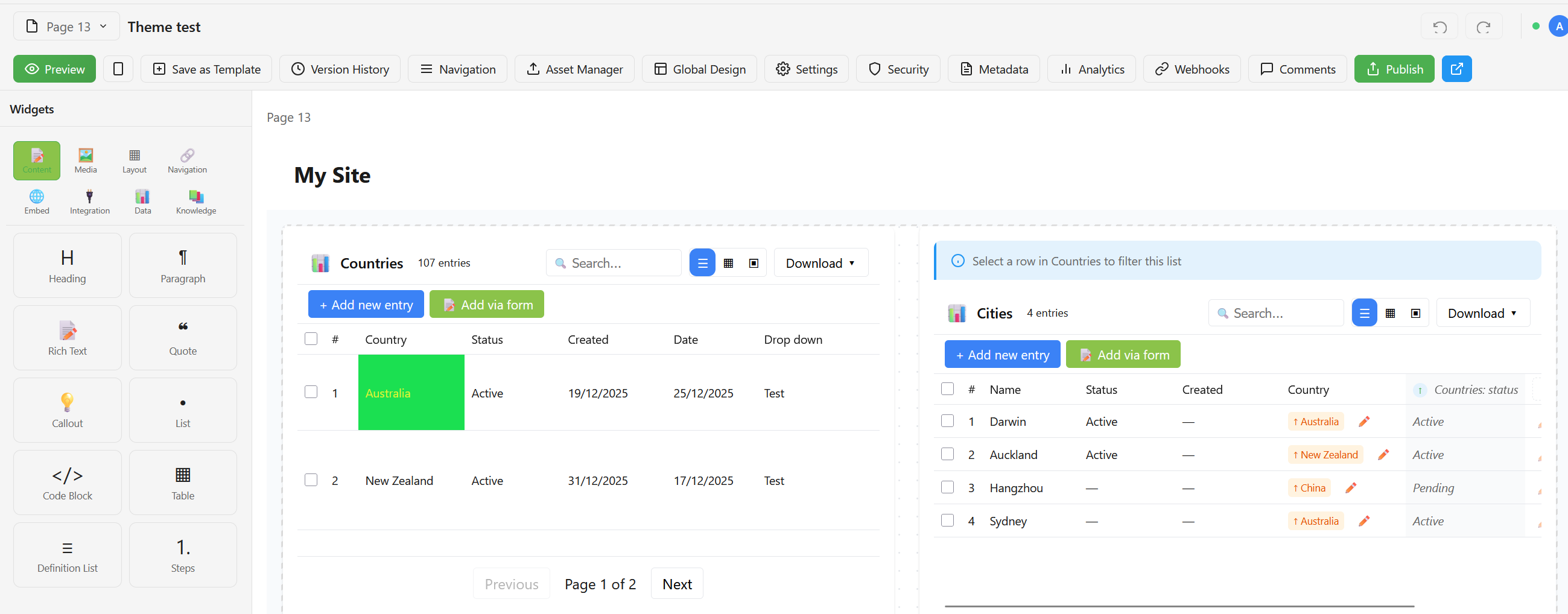The height and width of the screenshot is (614, 1568).
Task: Open the Page 13 page selector dropdown
Action: point(66,26)
